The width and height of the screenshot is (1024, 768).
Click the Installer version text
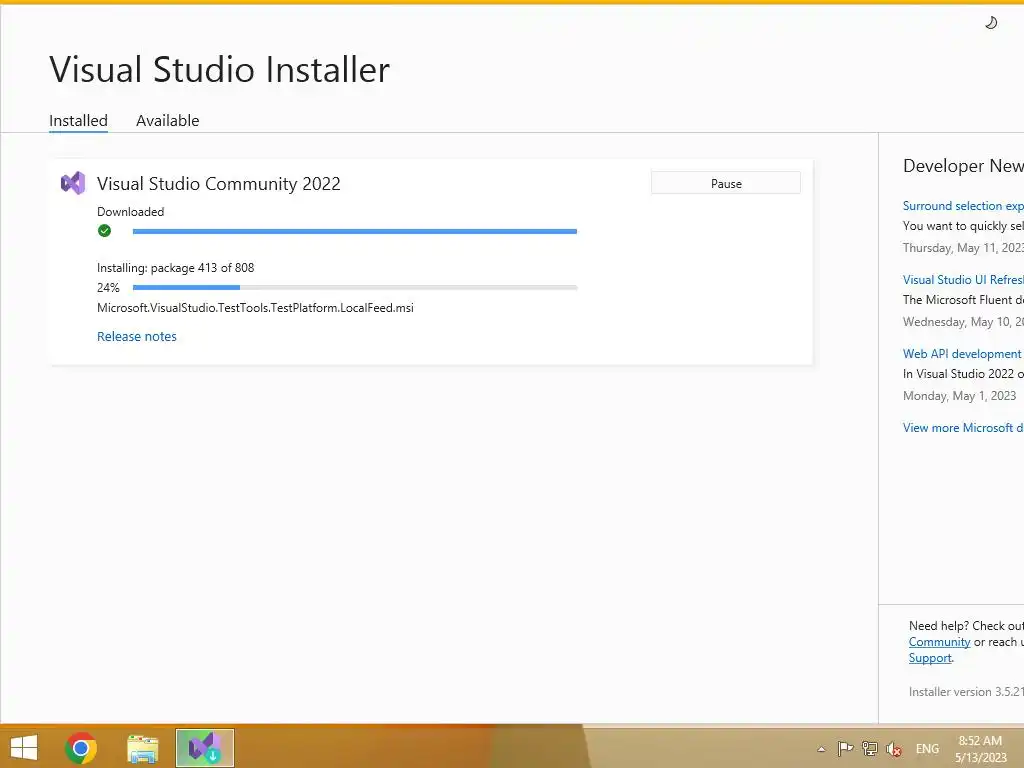966,692
